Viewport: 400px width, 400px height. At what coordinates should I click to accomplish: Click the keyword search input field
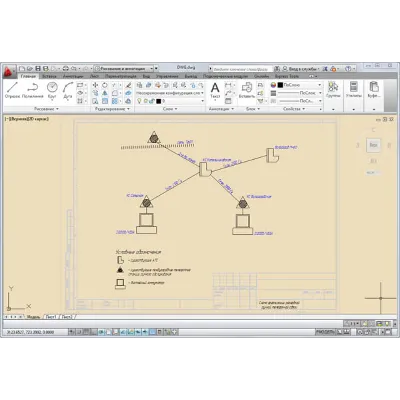[x=241, y=69]
